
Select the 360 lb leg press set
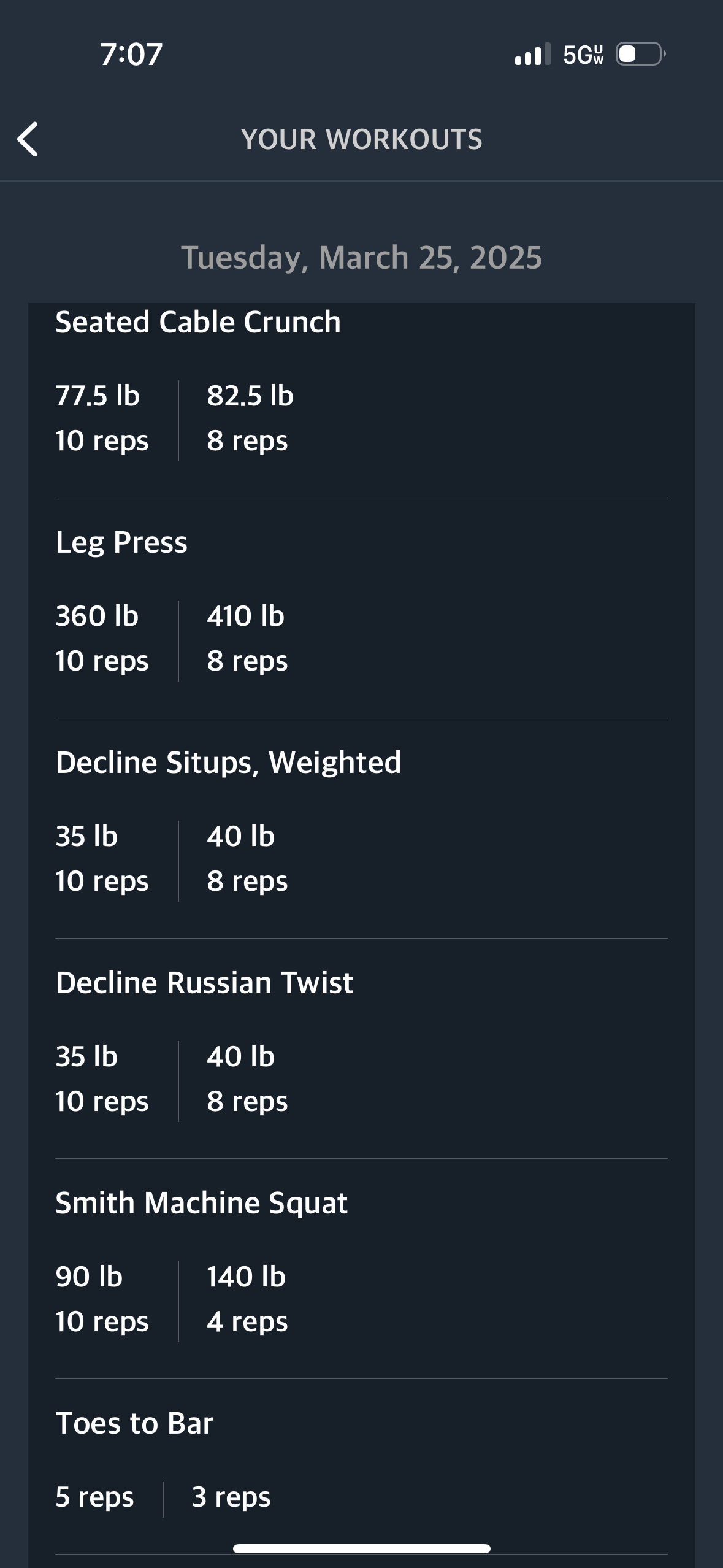[102, 639]
